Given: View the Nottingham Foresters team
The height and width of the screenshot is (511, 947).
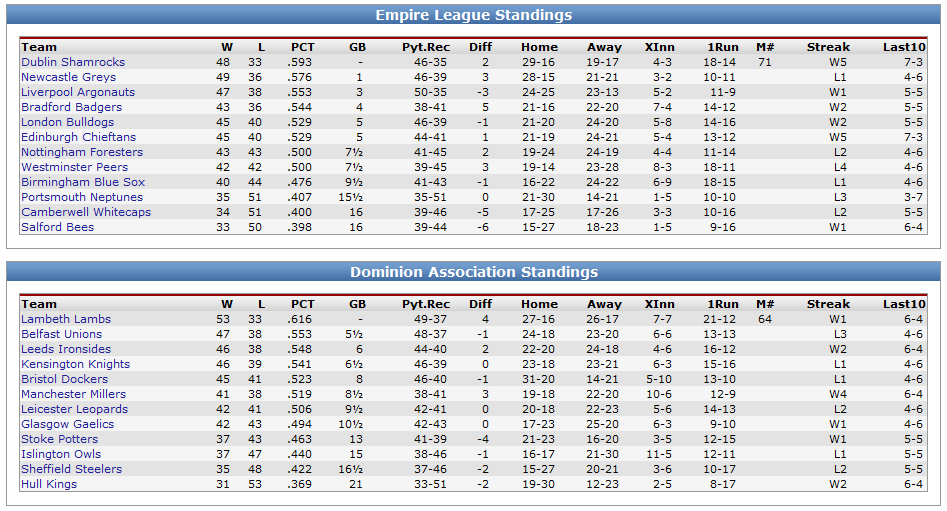Looking at the screenshot, I should 82,152.
